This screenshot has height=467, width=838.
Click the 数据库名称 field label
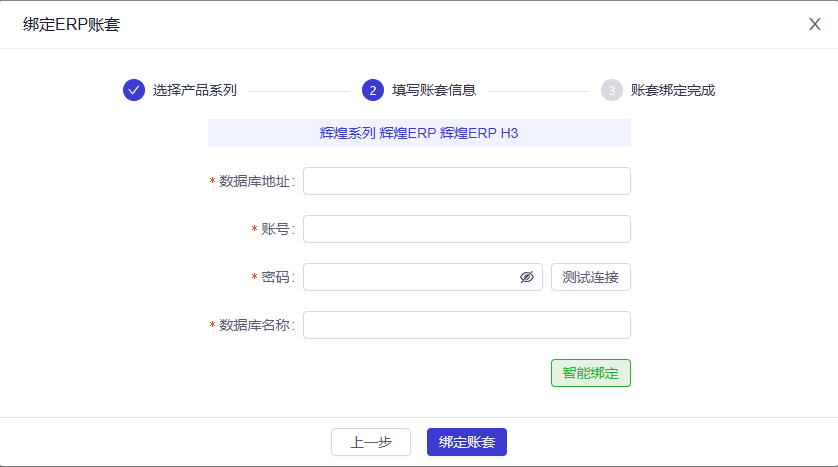pyautogui.click(x=257, y=325)
